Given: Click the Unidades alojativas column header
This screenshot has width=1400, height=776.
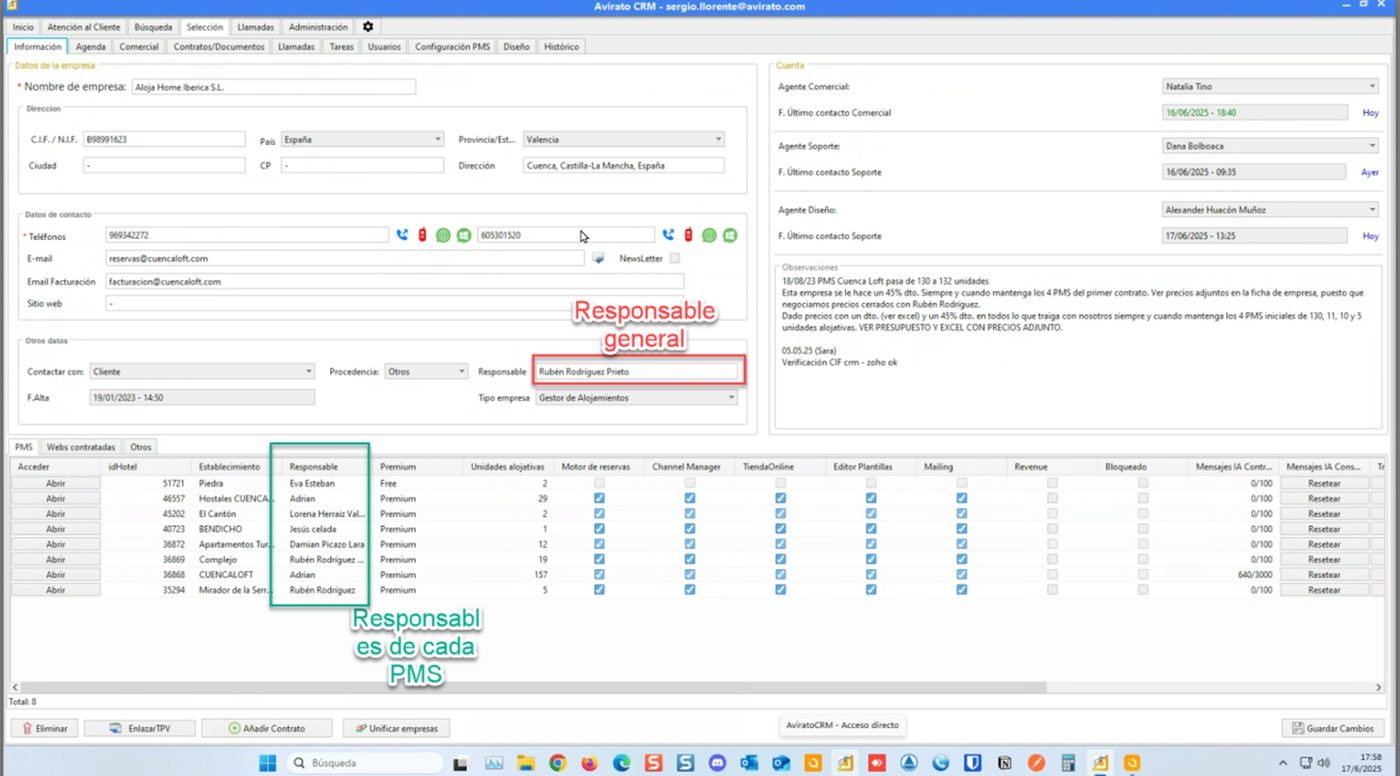Looking at the screenshot, I should click(507, 467).
